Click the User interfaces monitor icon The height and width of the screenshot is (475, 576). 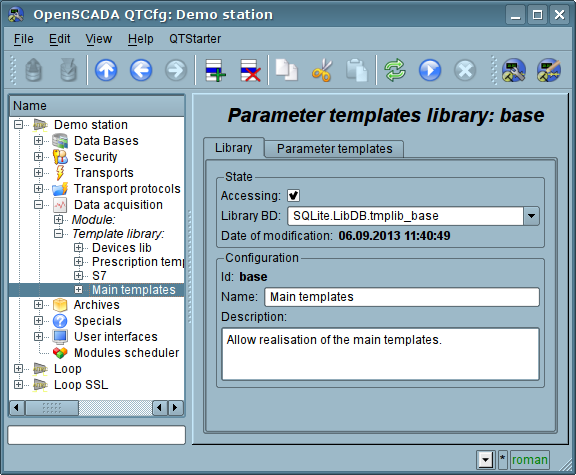(x=60, y=337)
